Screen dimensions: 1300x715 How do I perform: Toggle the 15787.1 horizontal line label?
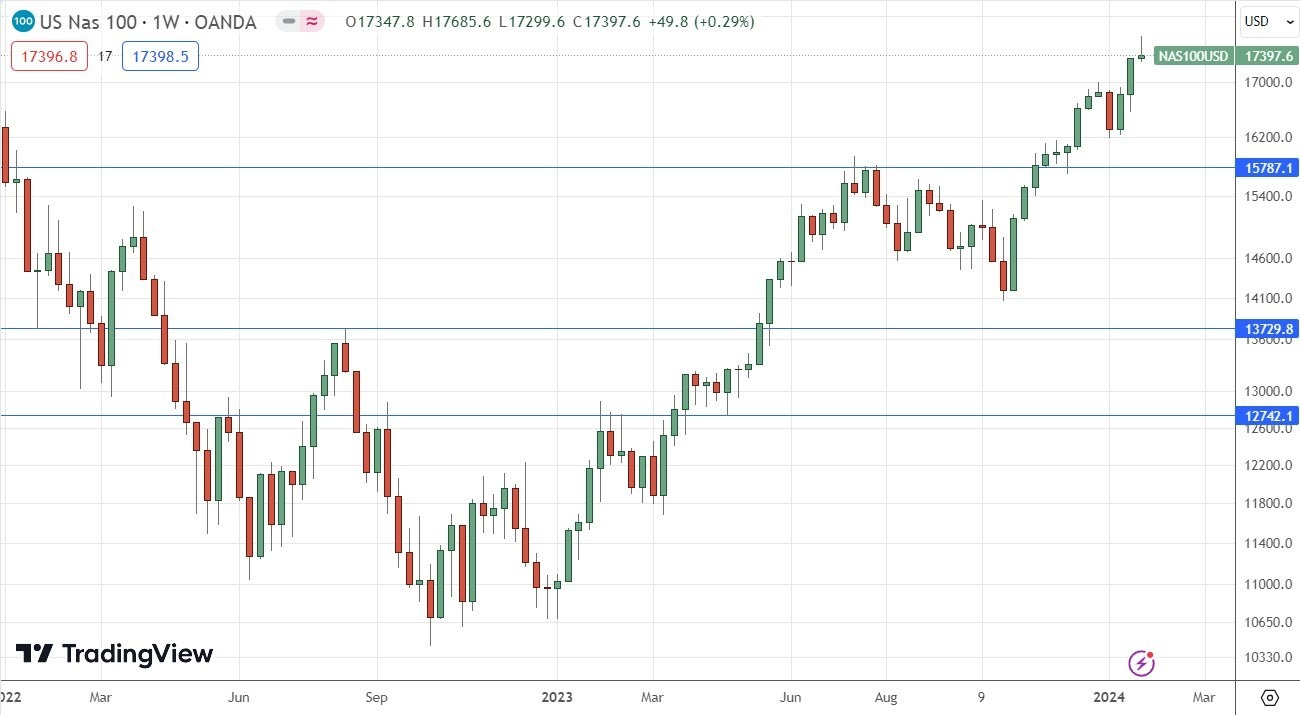click(1267, 168)
